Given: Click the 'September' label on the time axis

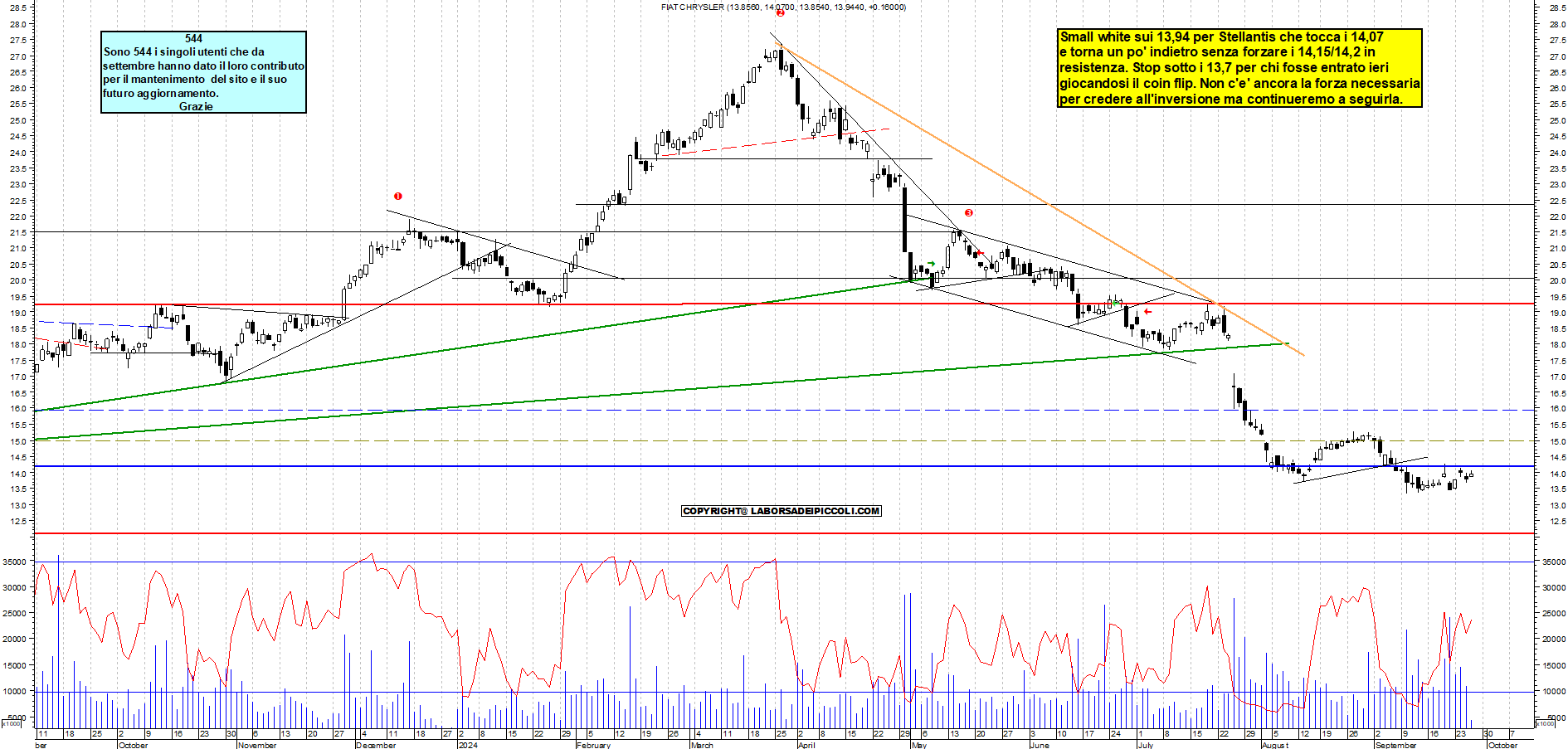Looking at the screenshot, I should pyautogui.click(x=1396, y=745).
